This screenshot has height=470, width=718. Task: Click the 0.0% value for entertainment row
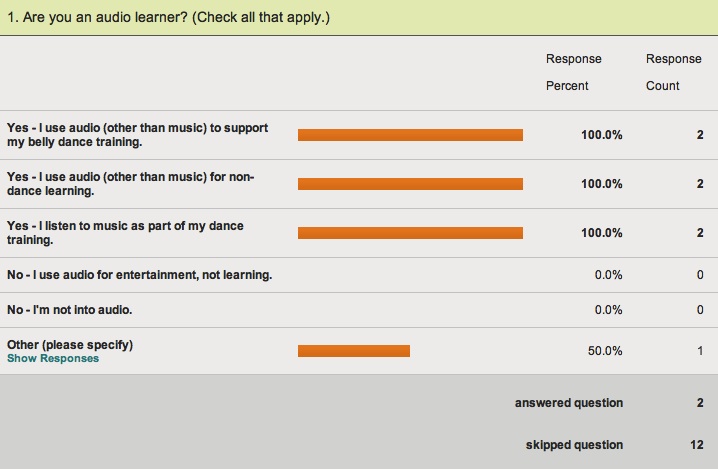point(608,275)
